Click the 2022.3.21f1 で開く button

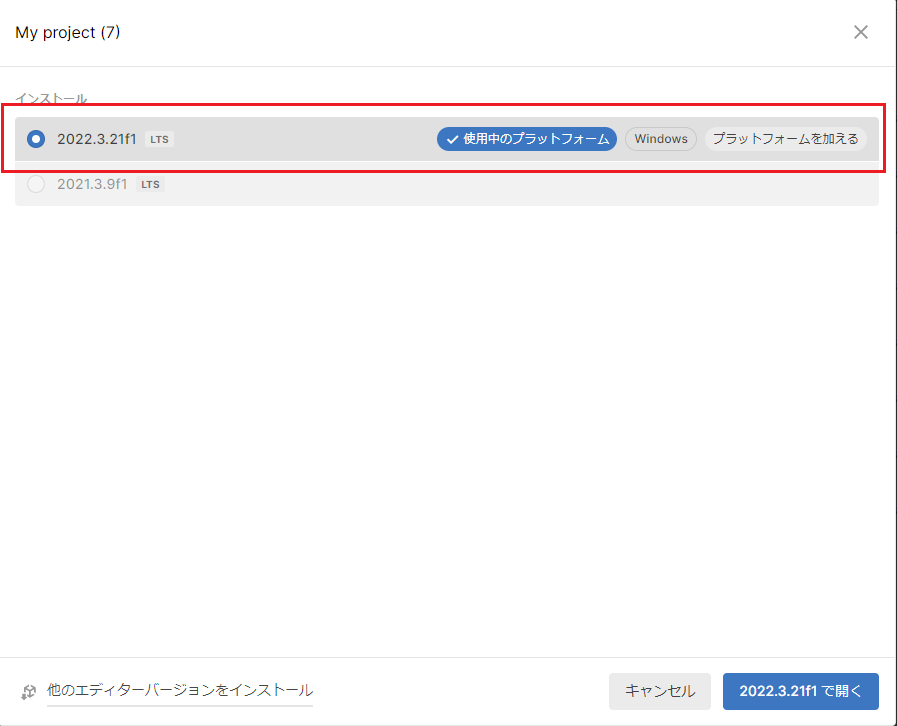tap(800, 691)
